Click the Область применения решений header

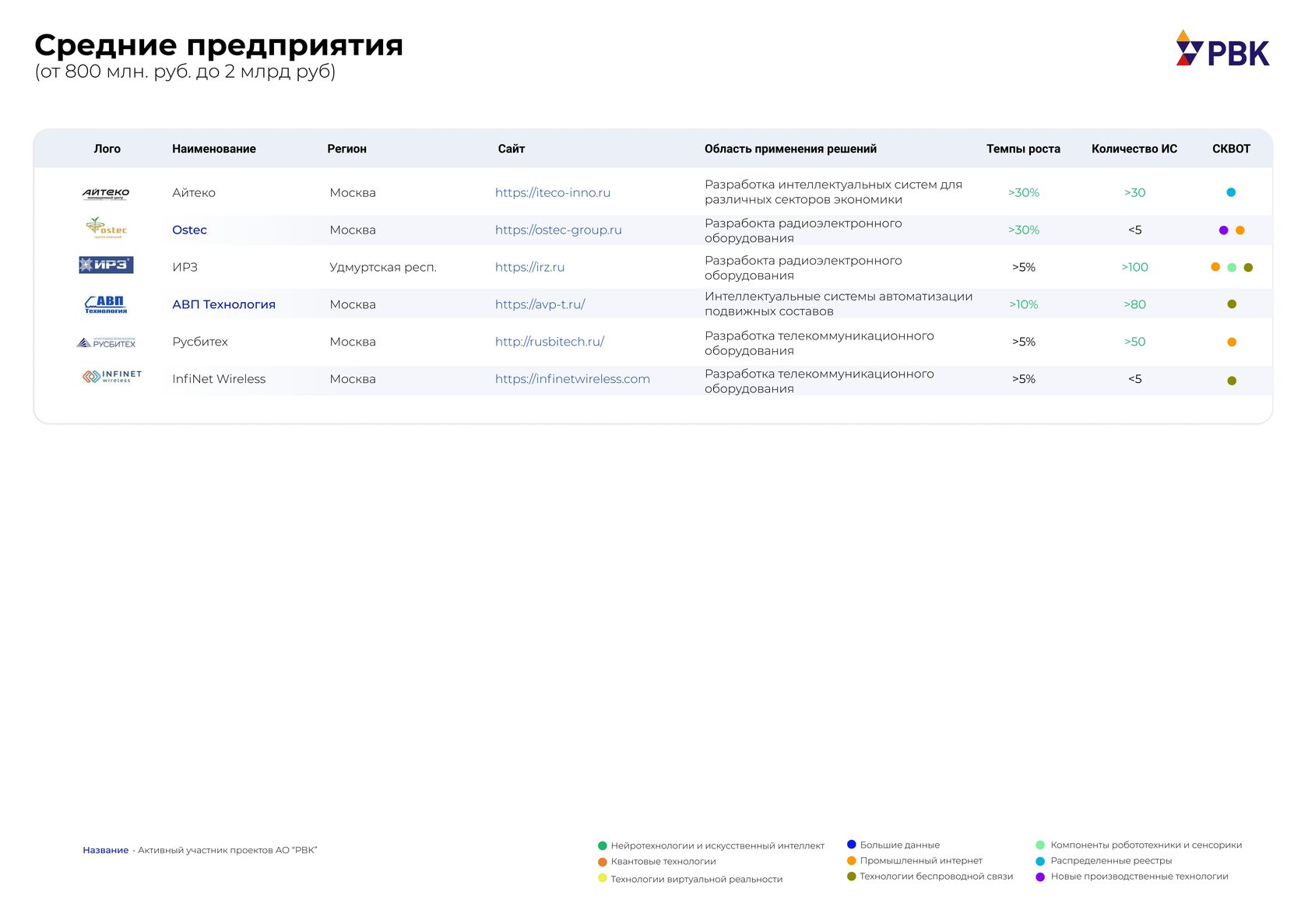click(x=790, y=149)
